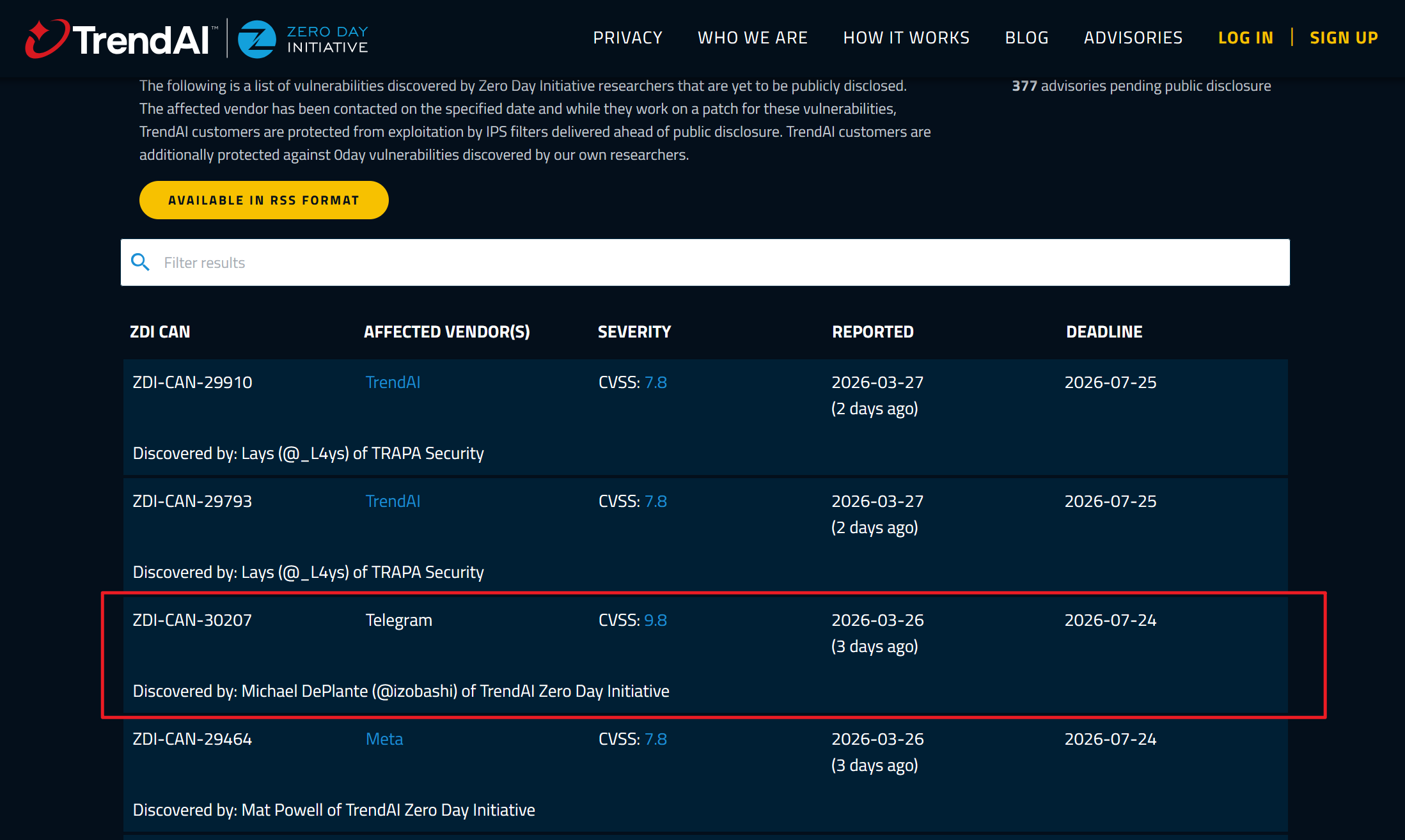Click the Zero Day Initiative logo
Viewport: 1405px width, 840px height.
303,39
